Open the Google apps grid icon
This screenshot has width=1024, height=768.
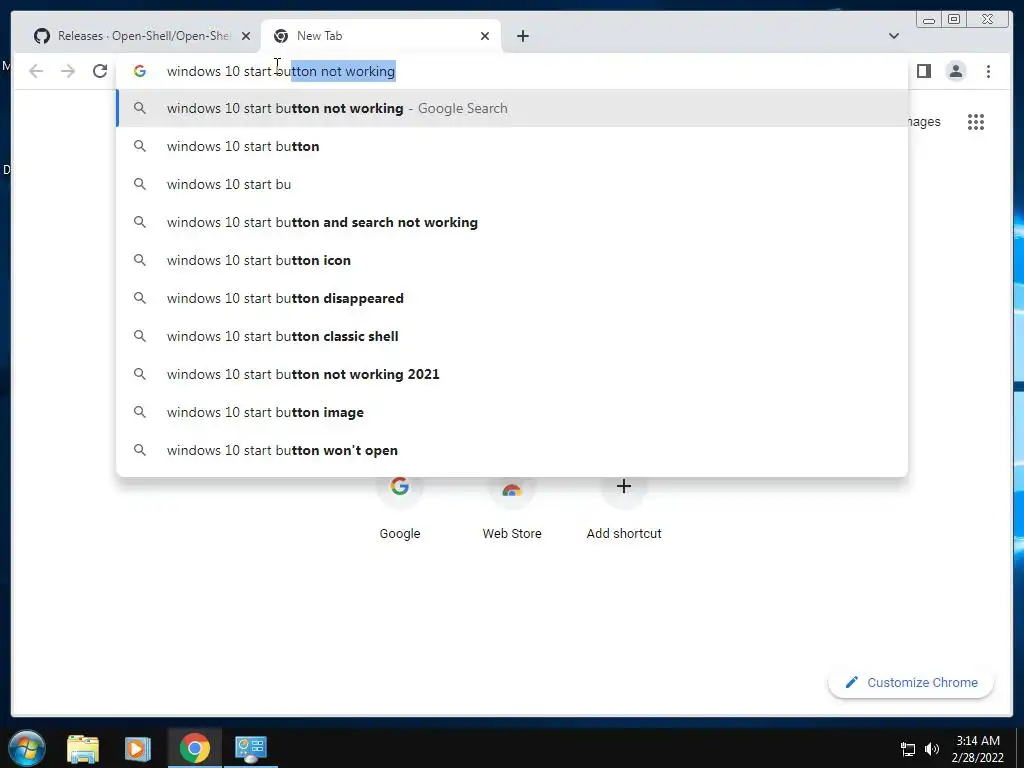[976, 122]
